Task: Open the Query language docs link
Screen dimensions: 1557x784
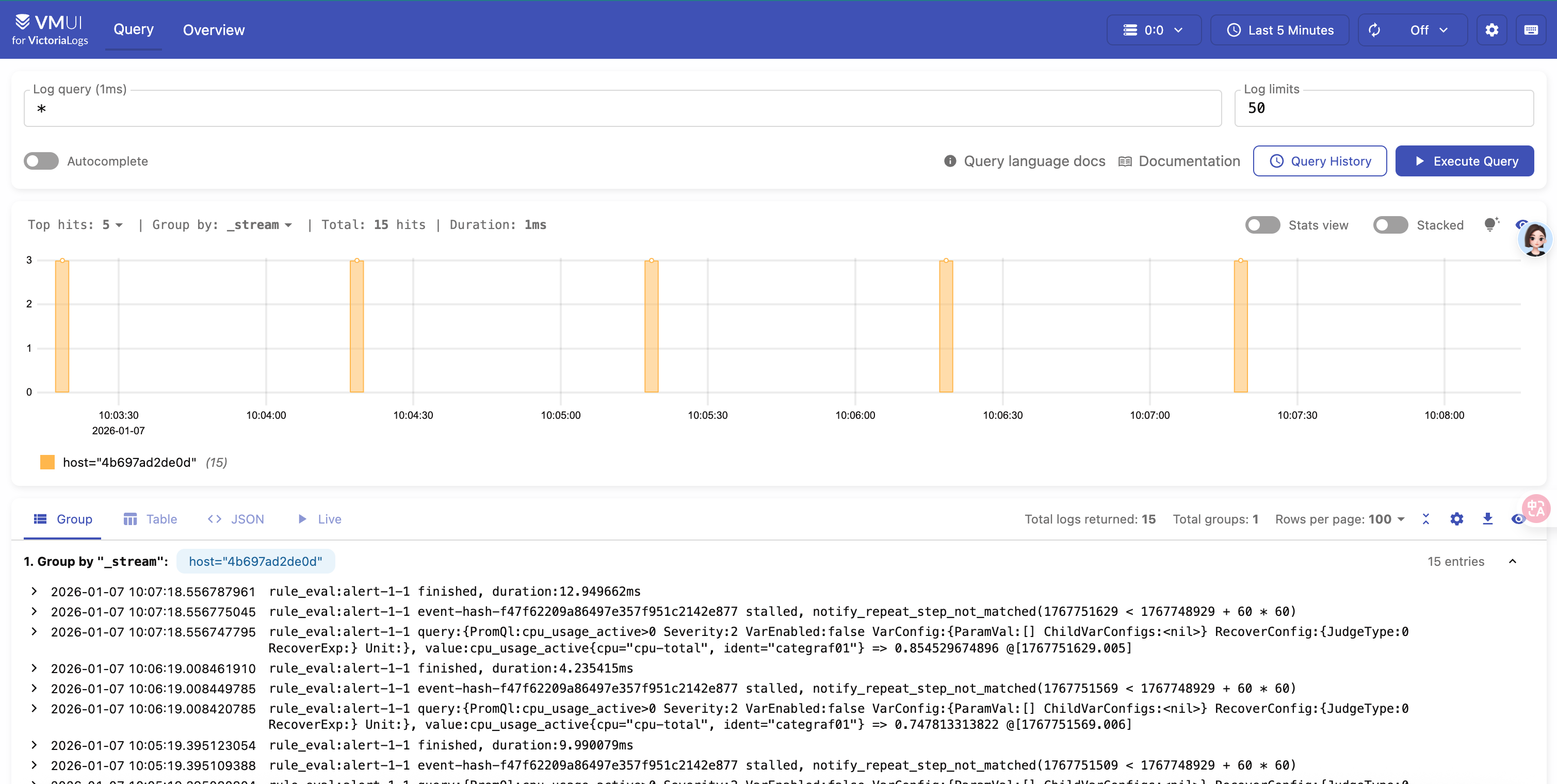Action: pyautogui.click(x=1033, y=161)
